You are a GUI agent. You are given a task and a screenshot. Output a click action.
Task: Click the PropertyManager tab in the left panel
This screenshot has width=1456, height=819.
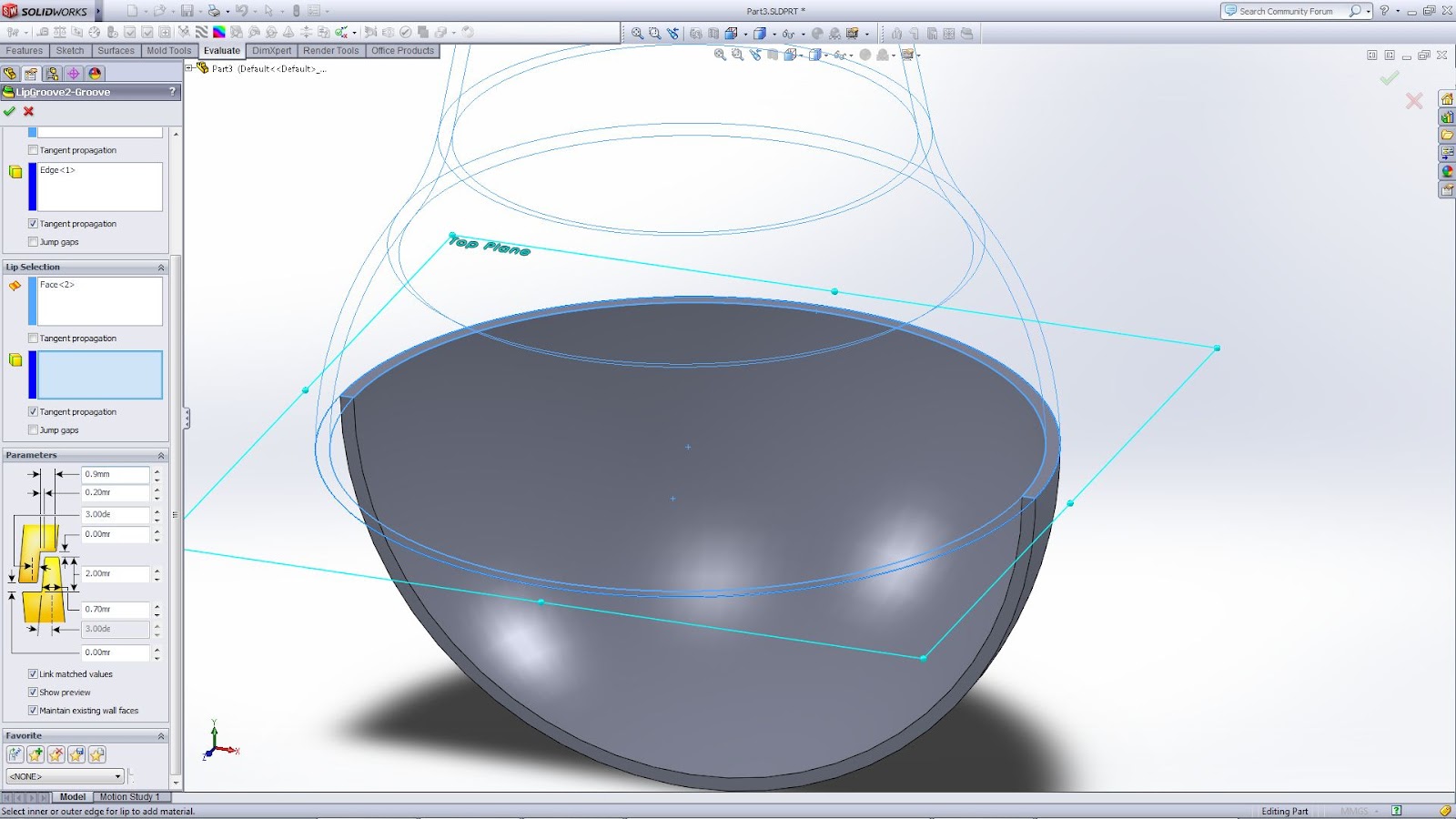point(32,73)
